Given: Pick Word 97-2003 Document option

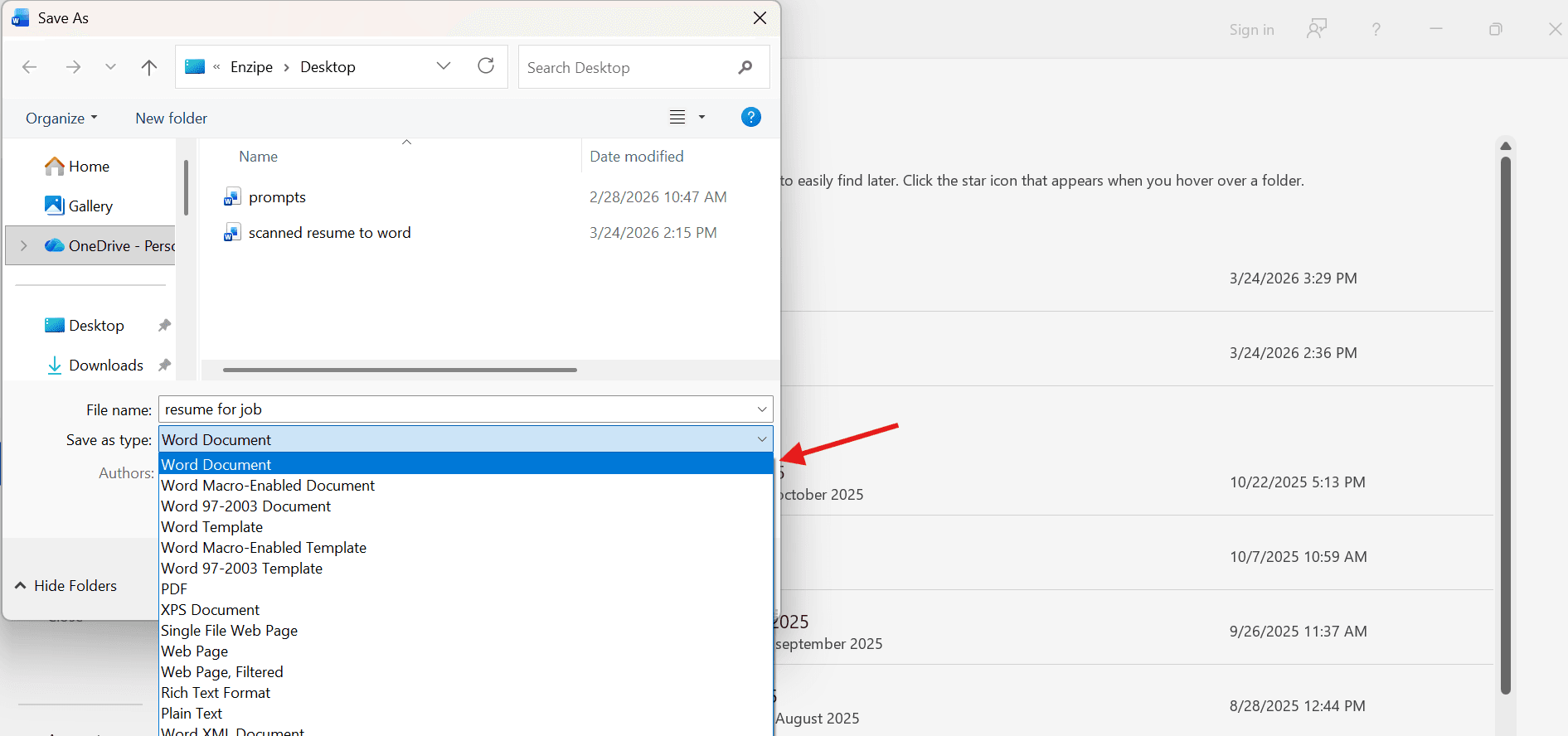Looking at the screenshot, I should coord(245,506).
